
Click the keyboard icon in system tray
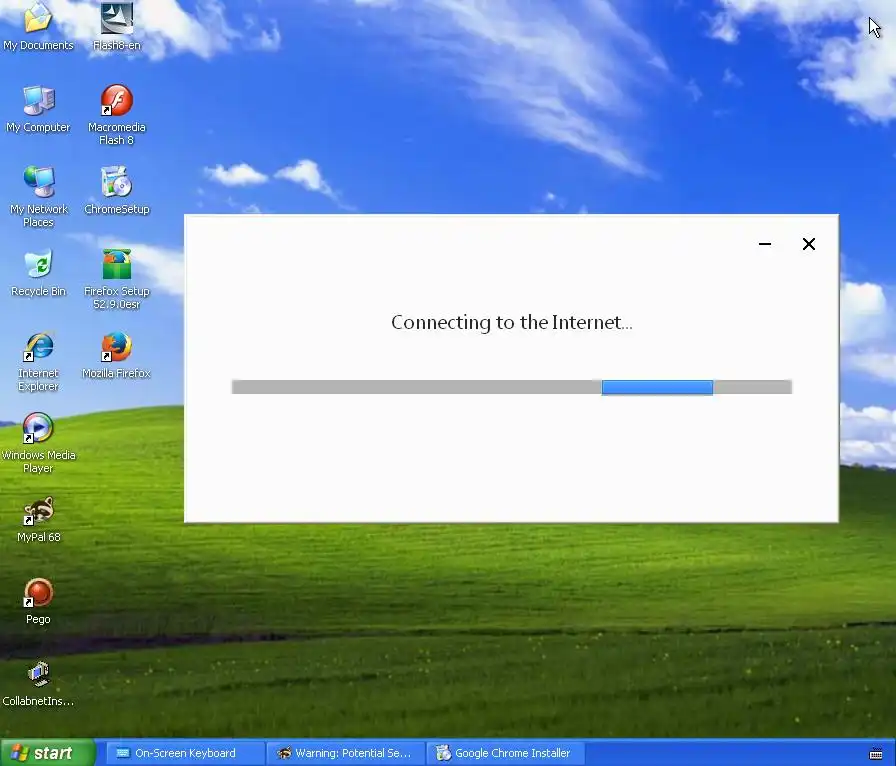875,754
